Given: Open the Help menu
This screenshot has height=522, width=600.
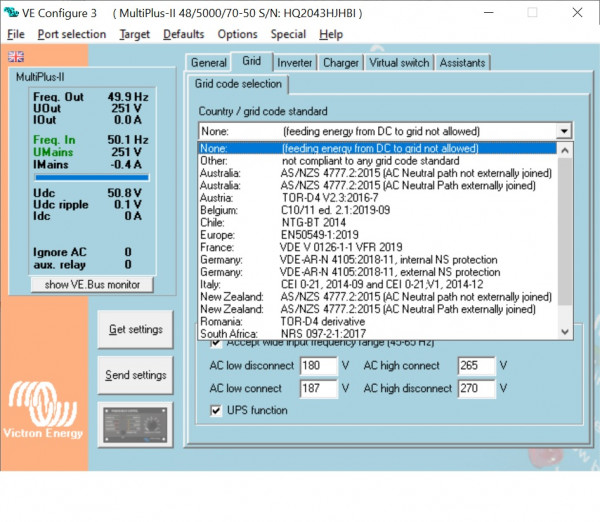Looking at the screenshot, I should point(331,34).
